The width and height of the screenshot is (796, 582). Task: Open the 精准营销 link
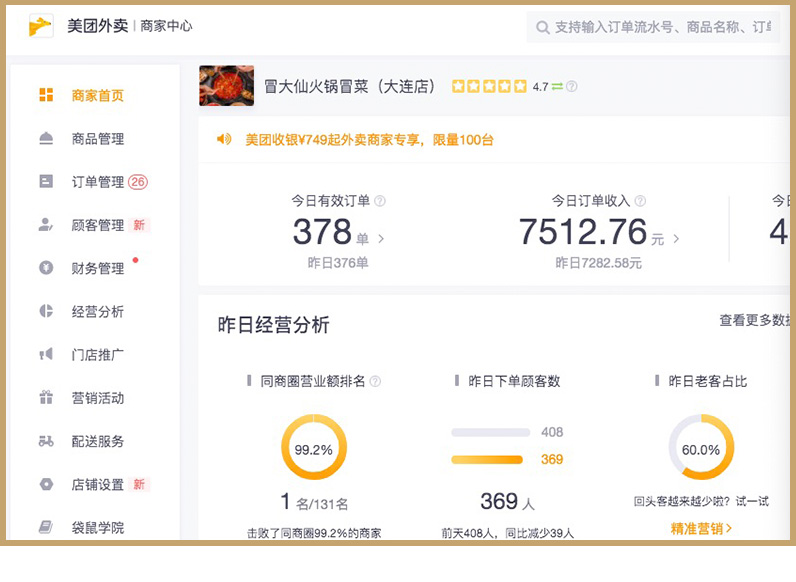click(x=701, y=529)
